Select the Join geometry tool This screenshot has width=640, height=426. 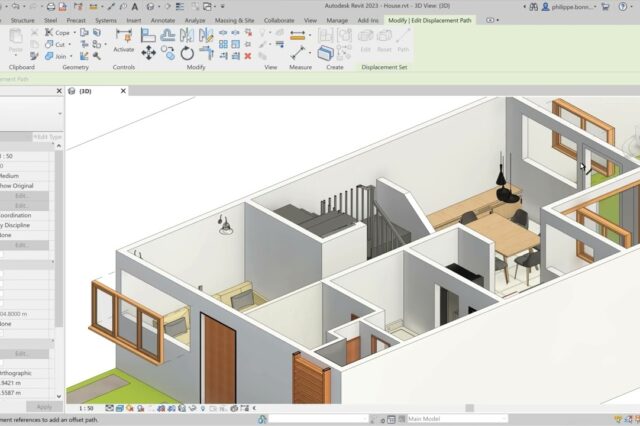49,56
